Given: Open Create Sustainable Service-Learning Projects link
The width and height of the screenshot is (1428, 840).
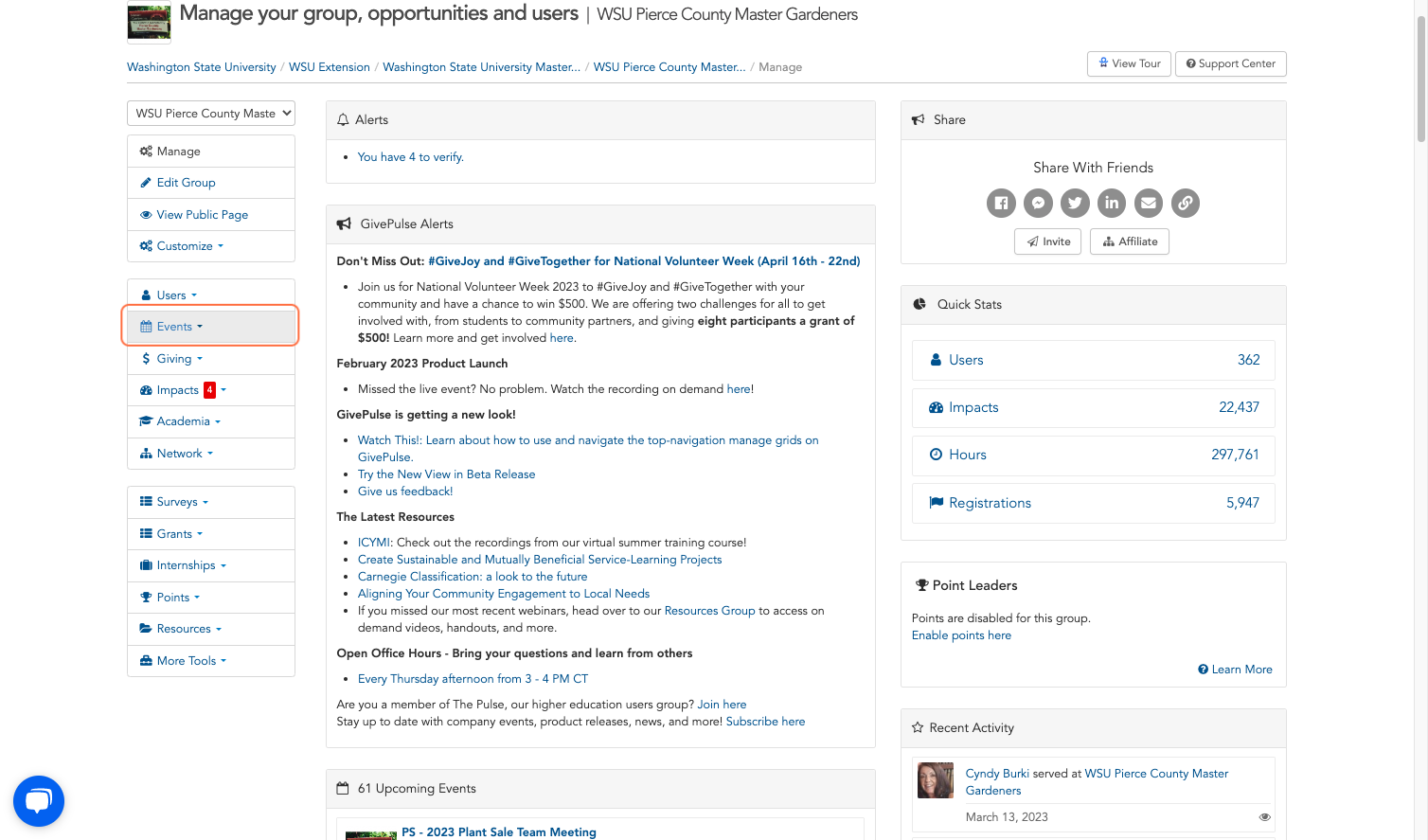Looking at the screenshot, I should click(x=540, y=560).
